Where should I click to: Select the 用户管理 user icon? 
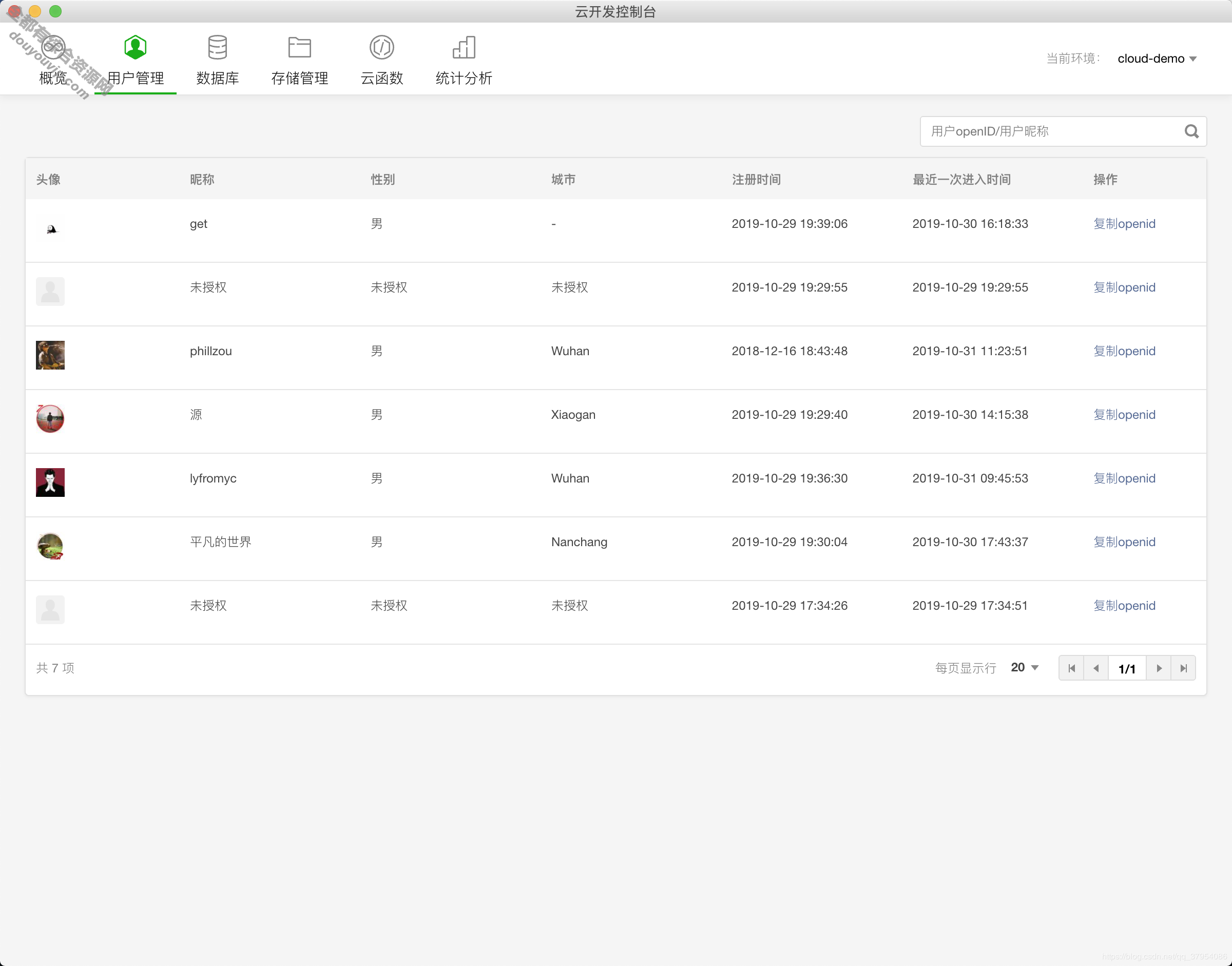(135, 48)
